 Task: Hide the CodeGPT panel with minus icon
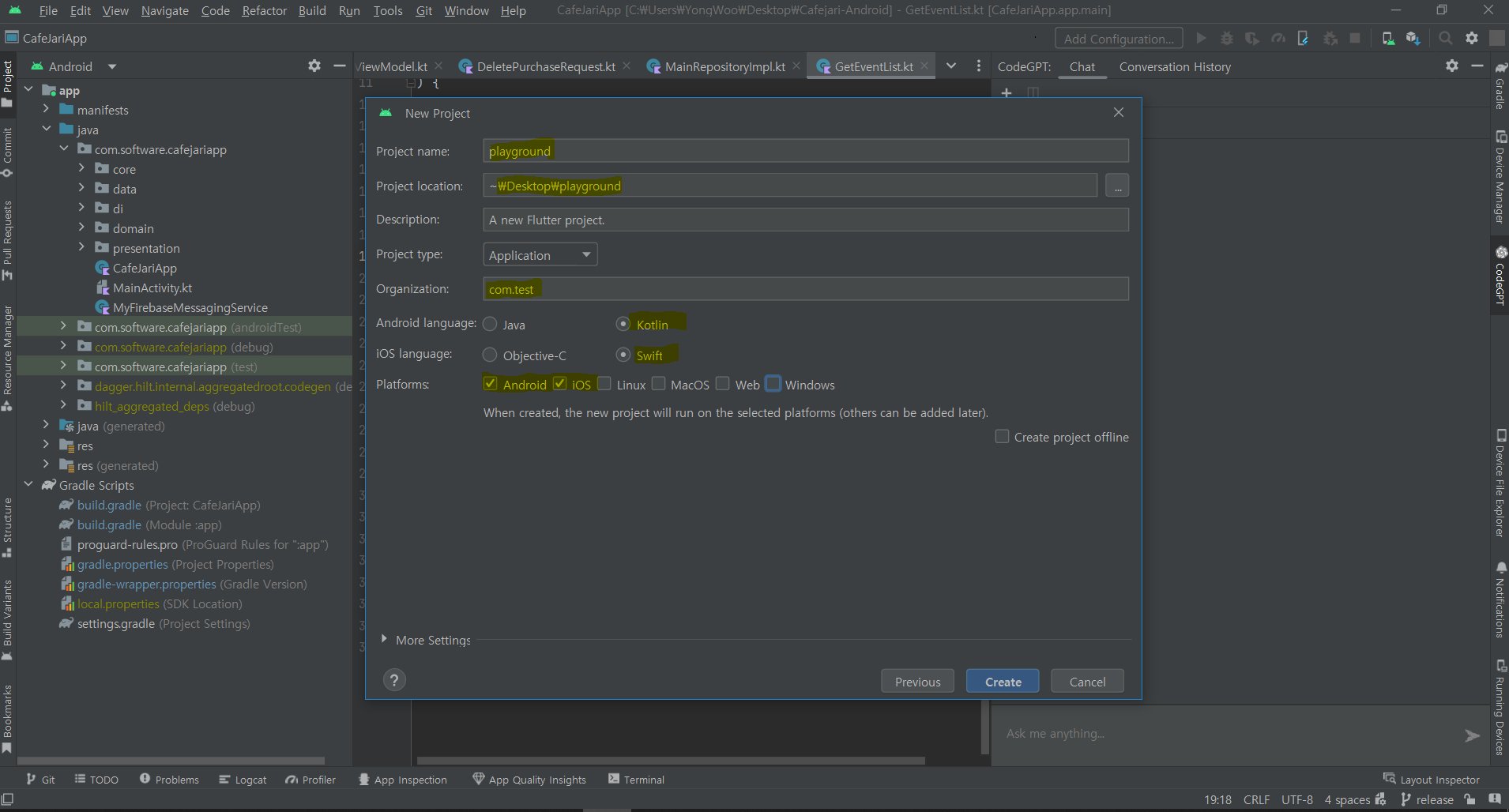1477,66
